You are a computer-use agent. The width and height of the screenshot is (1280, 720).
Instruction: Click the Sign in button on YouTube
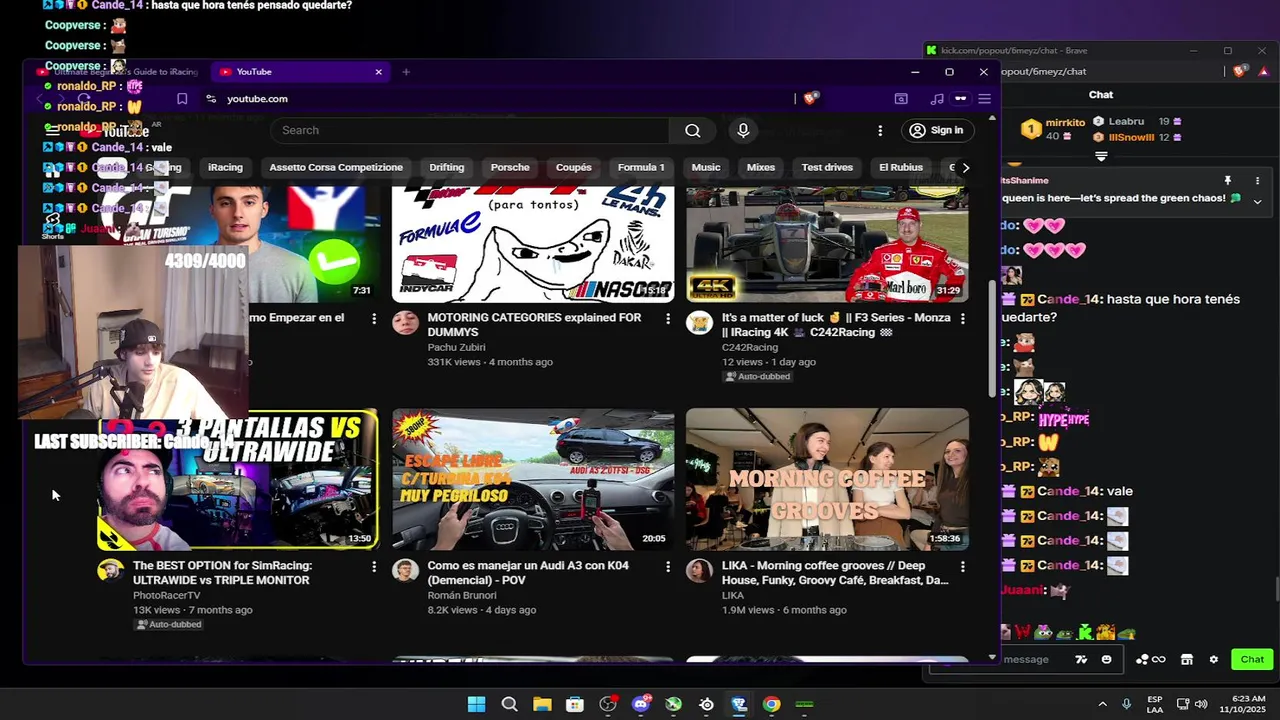(x=937, y=130)
